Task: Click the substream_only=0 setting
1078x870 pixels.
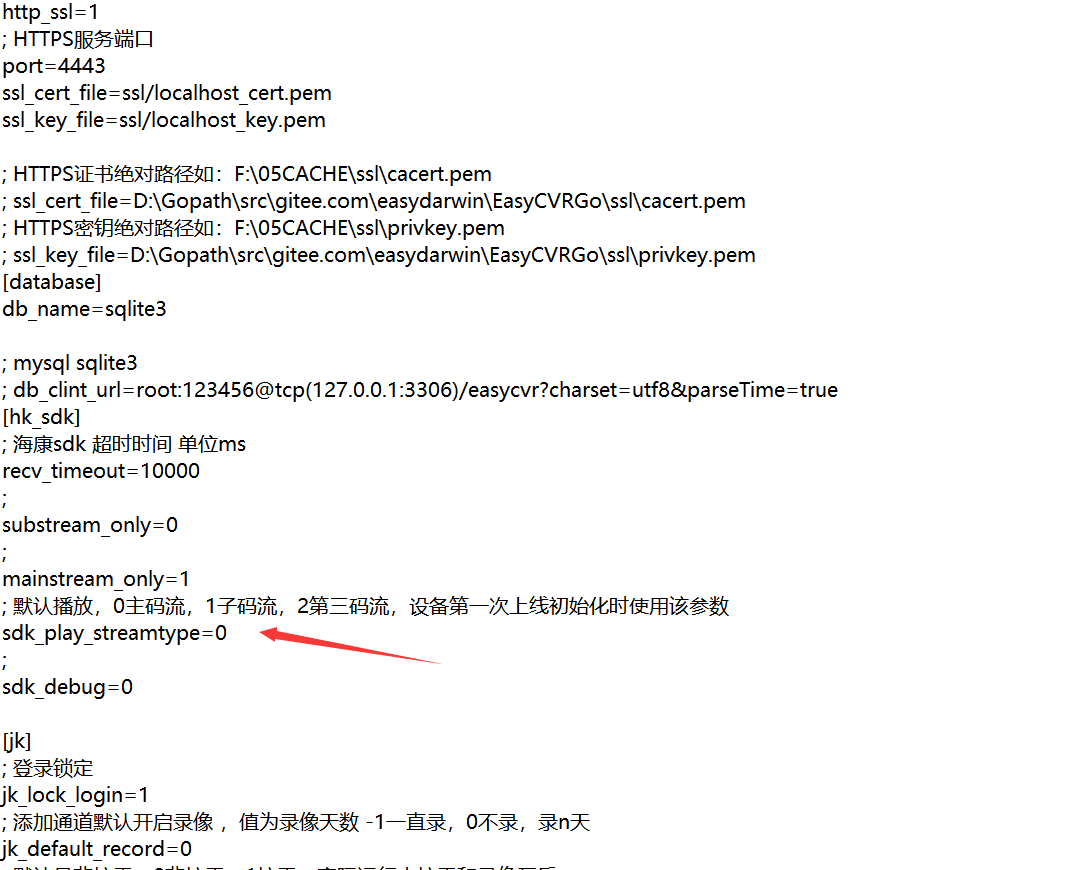Action: click(90, 525)
